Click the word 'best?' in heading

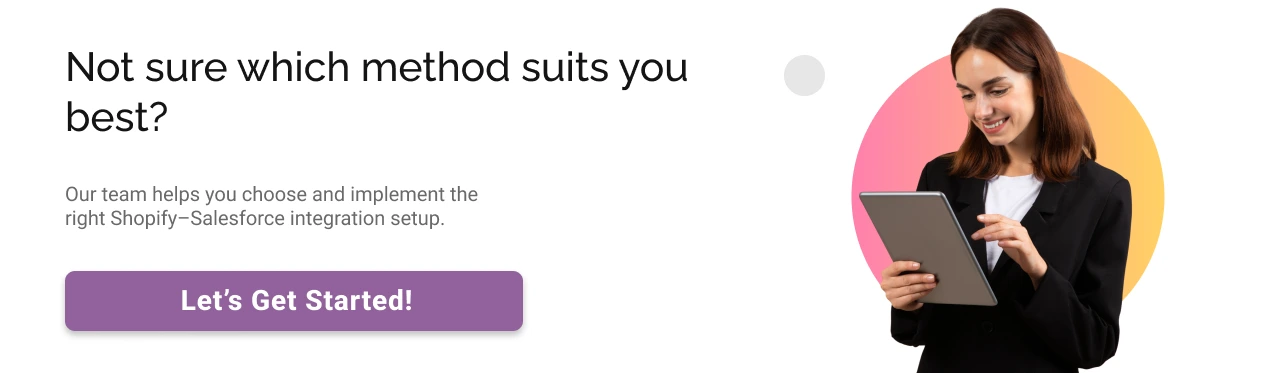coord(115,118)
